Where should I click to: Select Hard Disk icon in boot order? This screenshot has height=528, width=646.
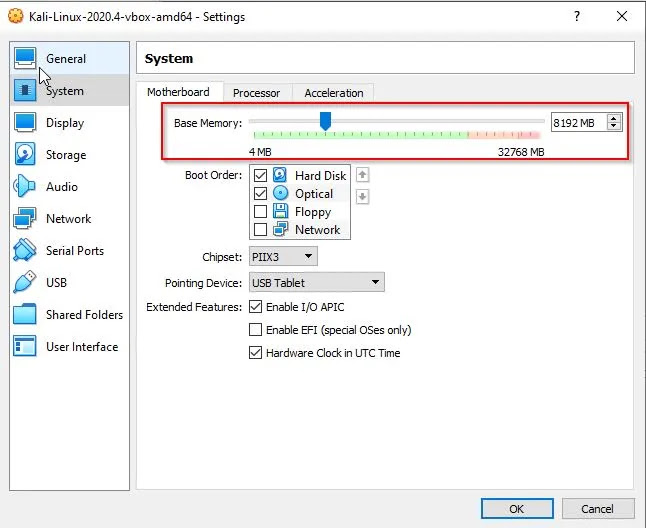[x=280, y=175]
